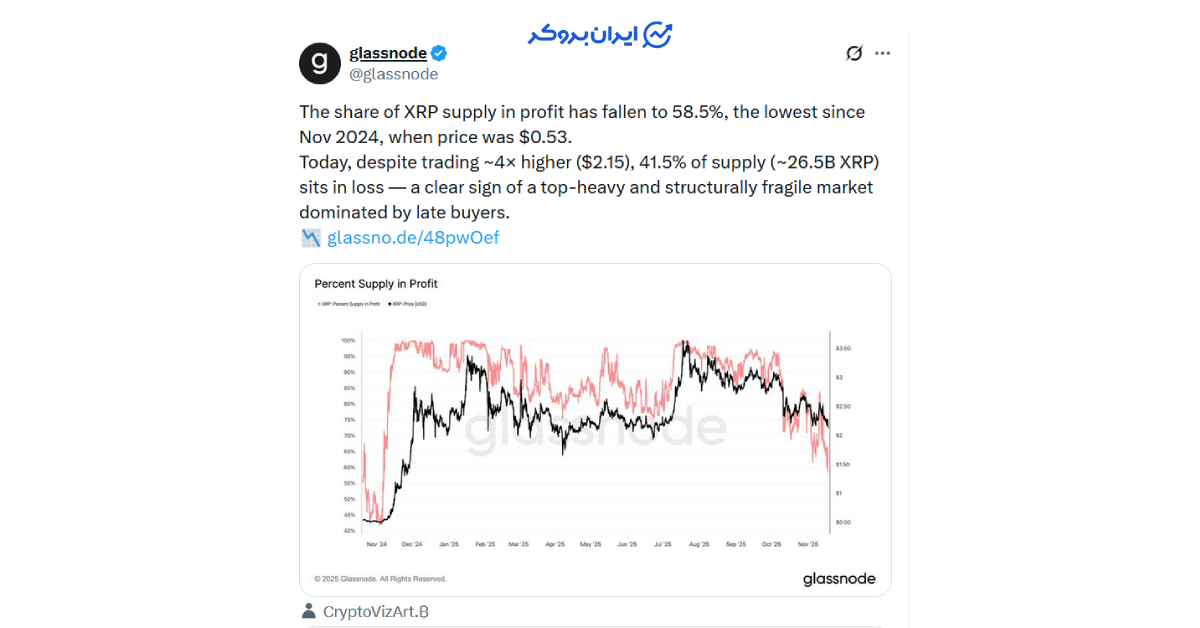Screen dimensions: 1200x628
Task: Click the glassnode profile avatar icon
Action: click(319, 63)
